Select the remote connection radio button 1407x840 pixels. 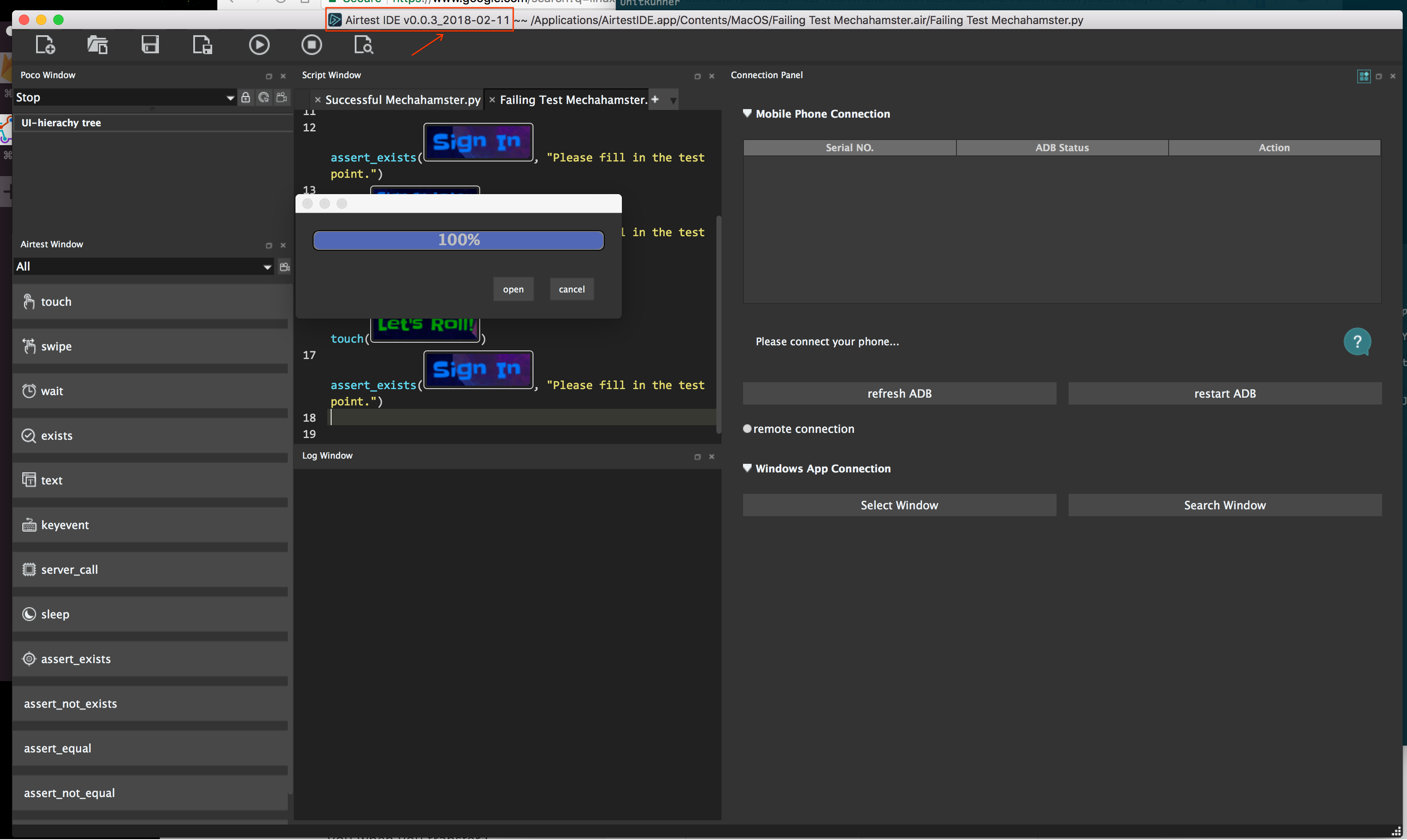click(747, 429)
